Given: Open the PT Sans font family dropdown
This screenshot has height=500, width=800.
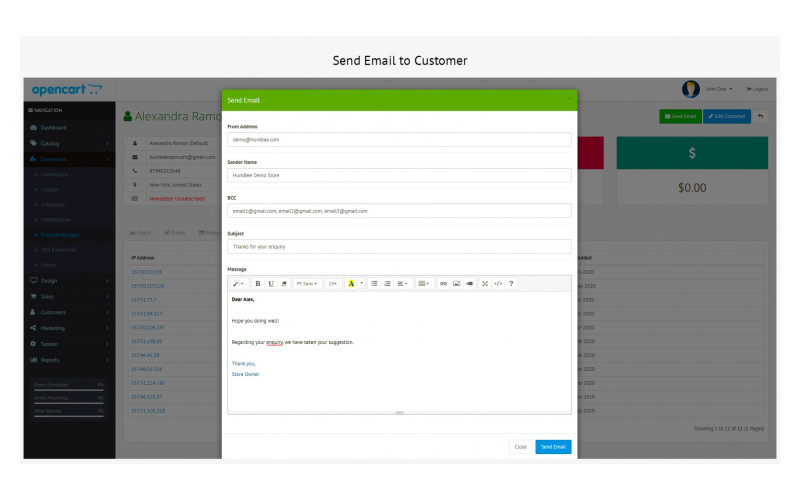Looking at the screenshot, I should point(307,284).
